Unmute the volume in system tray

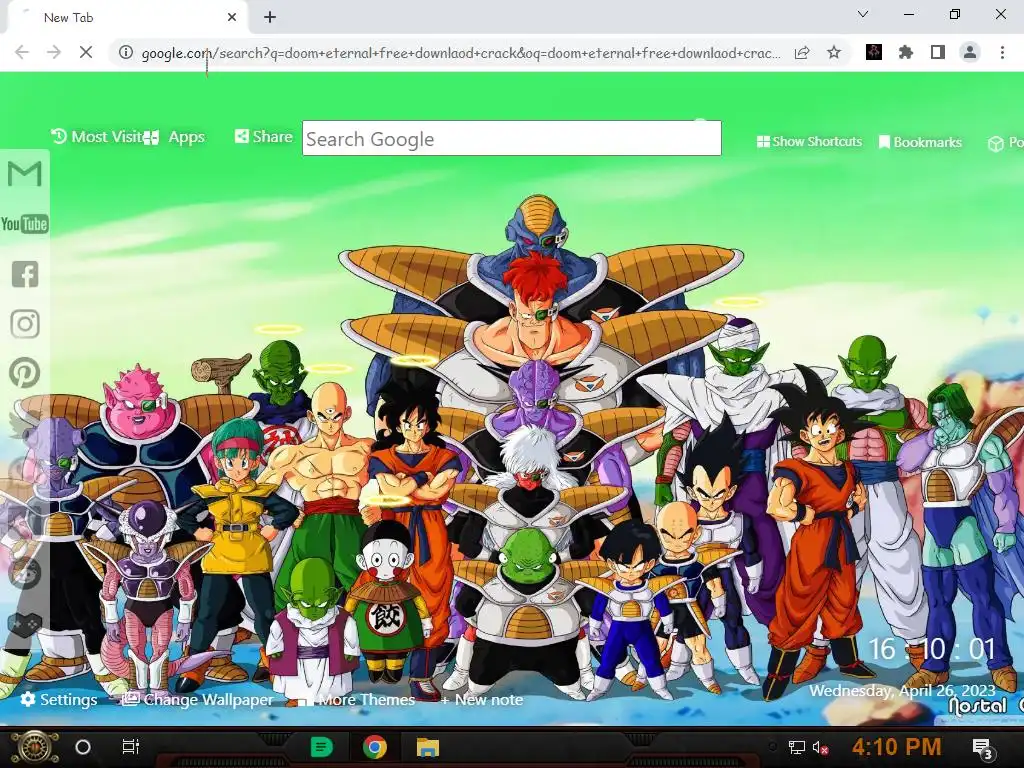[x=821, y=747]
